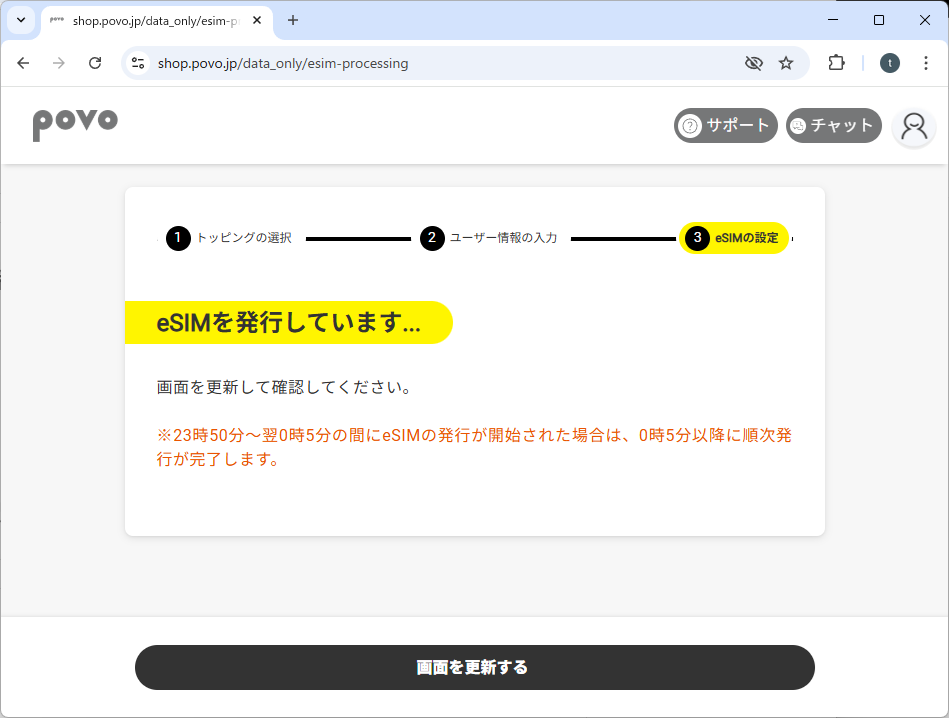This screenshot has height=718, width=949.
Task: Click the third-party cookies eye icon
Action: pos(754,63)
